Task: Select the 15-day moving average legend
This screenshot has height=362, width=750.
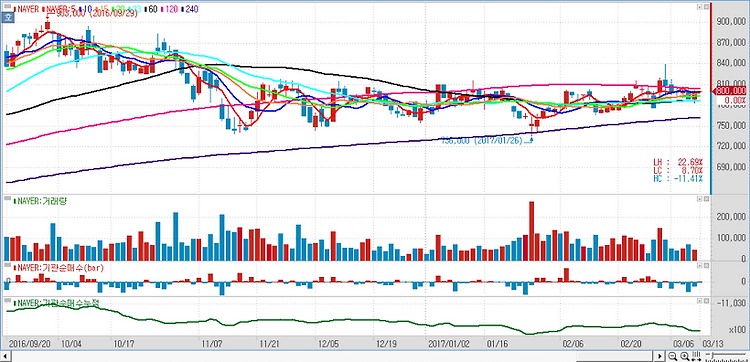Action: (101, 9)
